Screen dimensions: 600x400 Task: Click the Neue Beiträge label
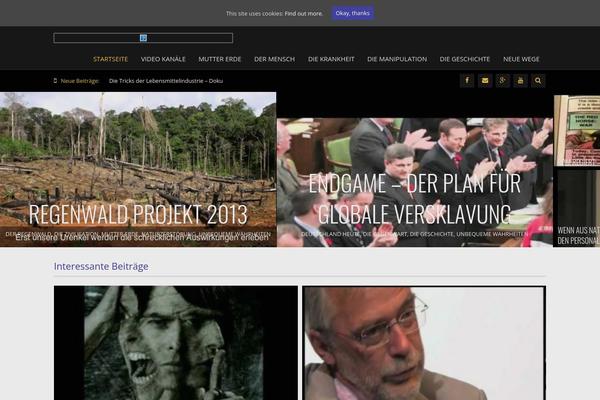coord(80,81)
